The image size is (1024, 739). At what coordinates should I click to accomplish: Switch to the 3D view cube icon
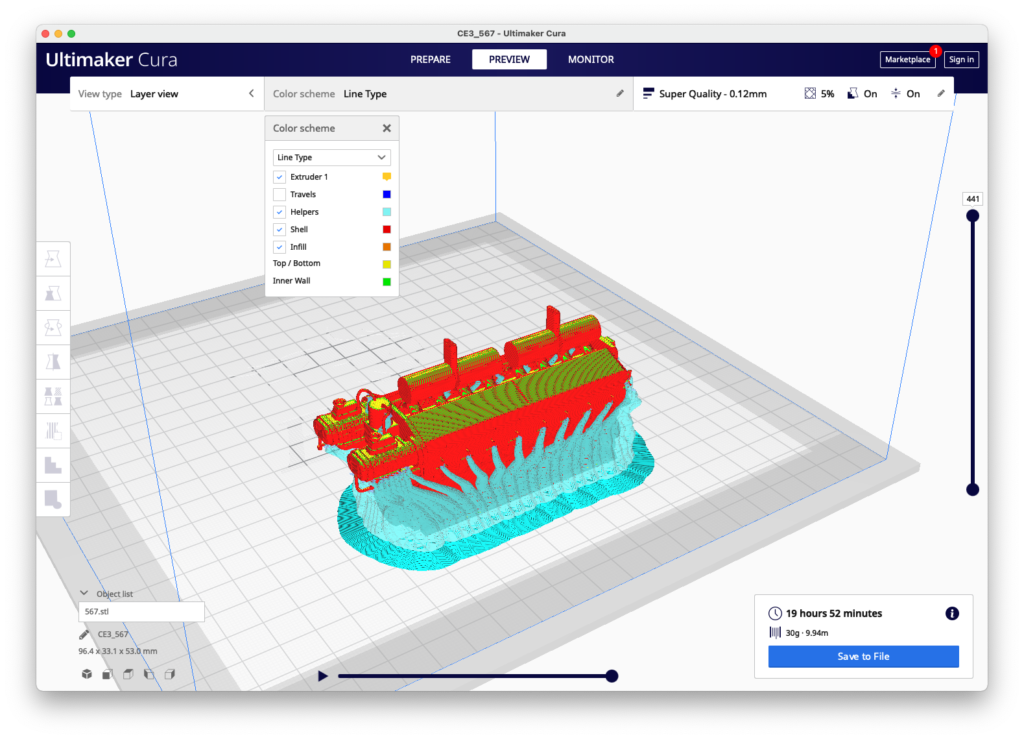click(87, 674)
